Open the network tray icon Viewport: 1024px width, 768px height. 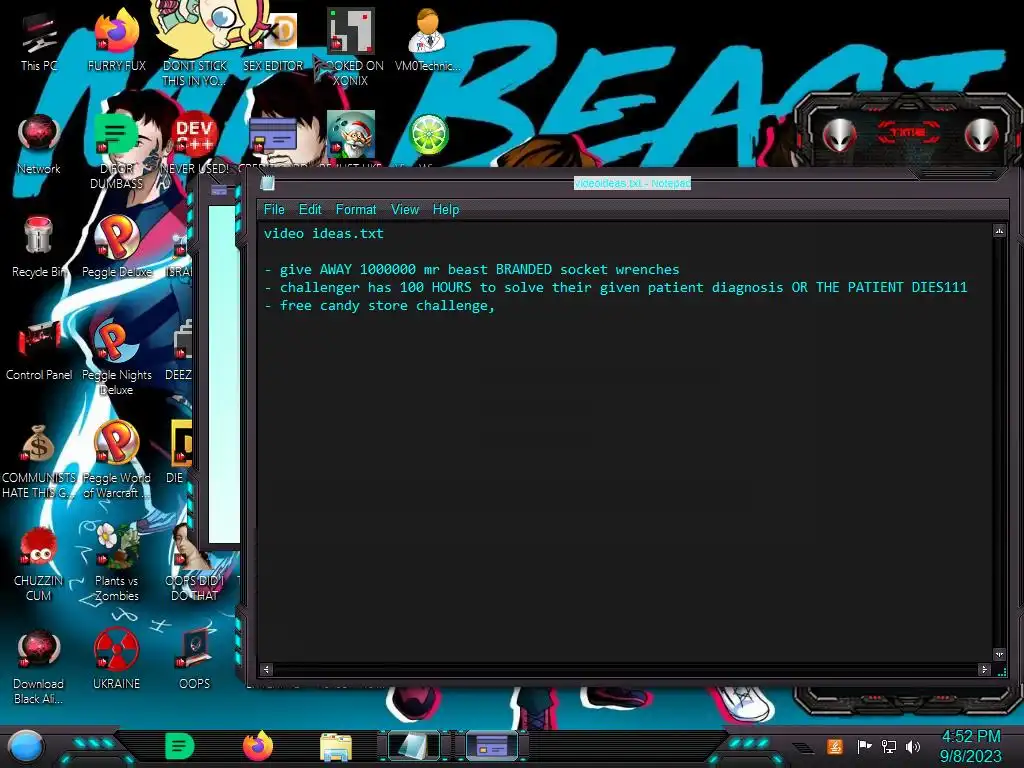click(x=889, y=746)
